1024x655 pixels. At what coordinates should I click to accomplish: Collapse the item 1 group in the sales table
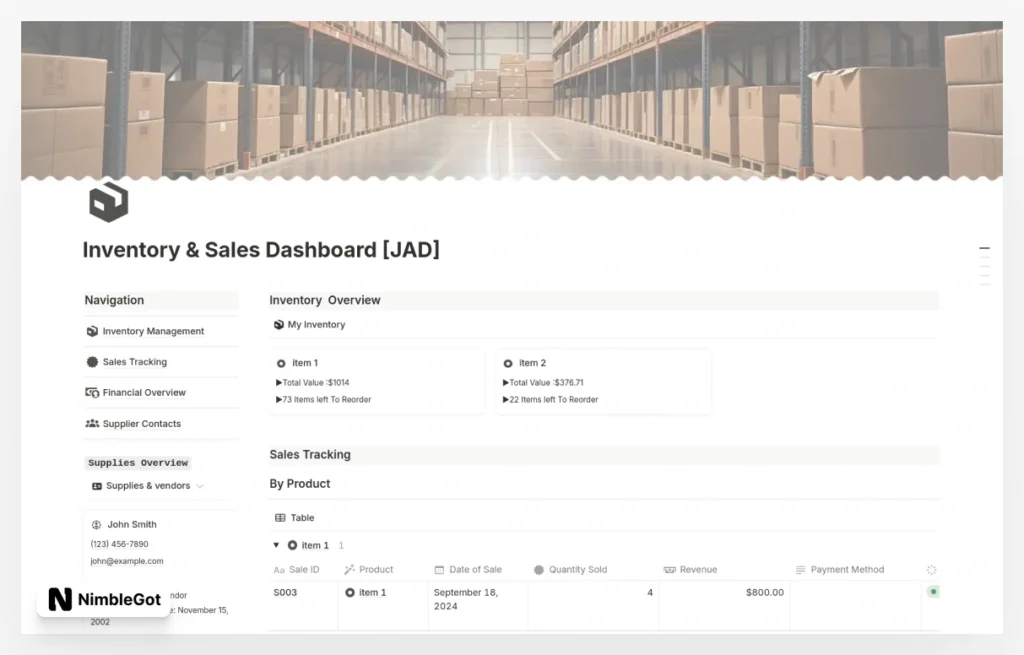[276, 545]
